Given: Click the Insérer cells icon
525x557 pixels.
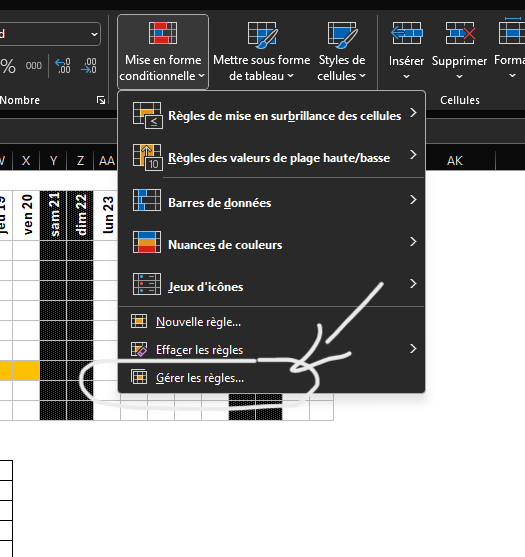Looking at the screenshot, I should (407, 33).
